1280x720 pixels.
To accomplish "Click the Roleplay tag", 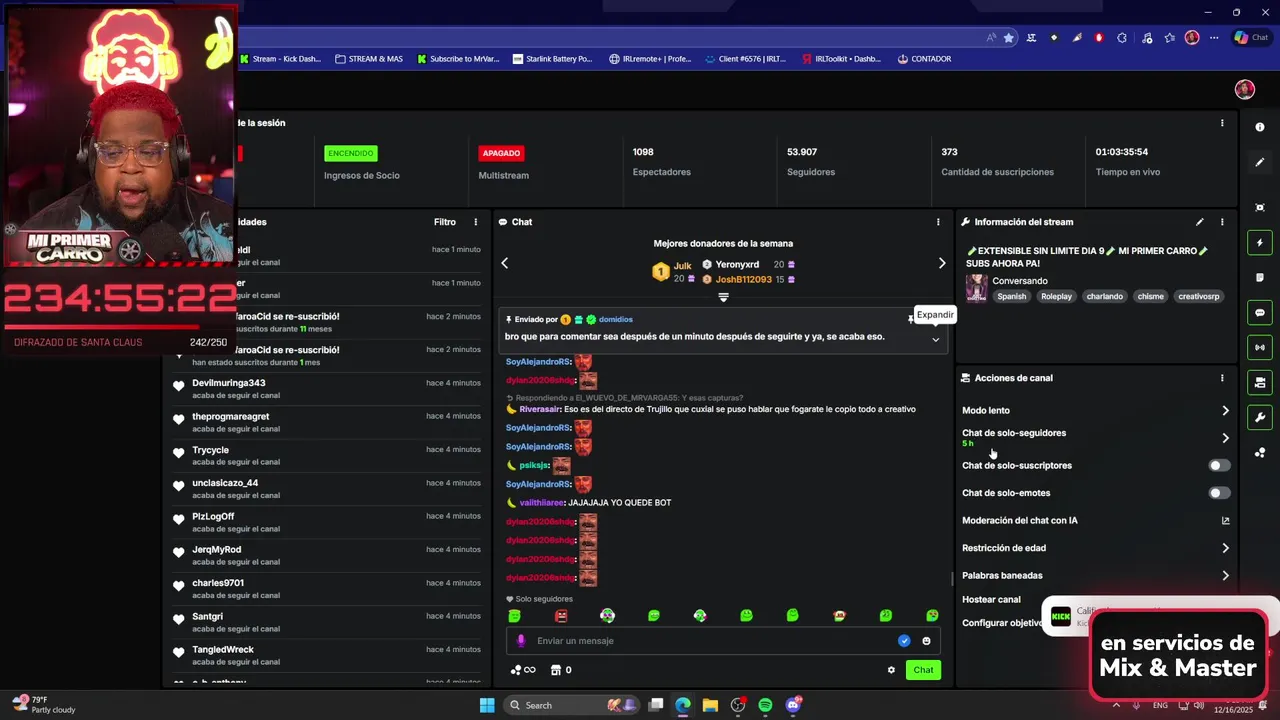I will [1056, 297].
